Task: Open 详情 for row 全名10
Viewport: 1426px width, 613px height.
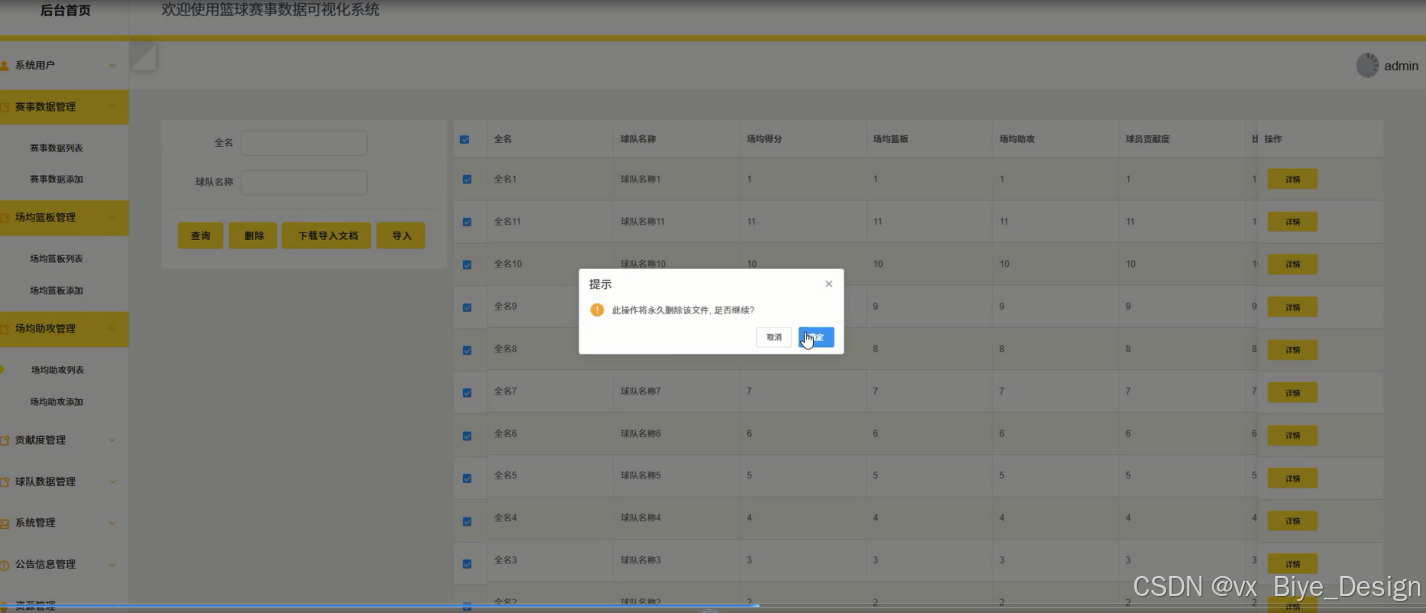Action: 1292,264
